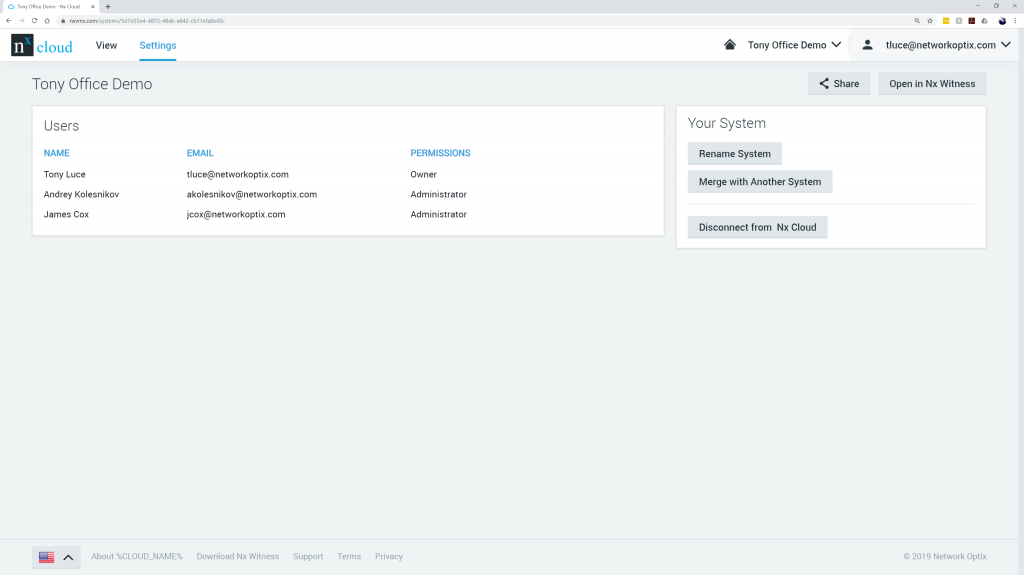This screenshot has height=575, width=1024.
Task: Open the About %CLOUD_NAME% footer link
Action: coord(136,557)
